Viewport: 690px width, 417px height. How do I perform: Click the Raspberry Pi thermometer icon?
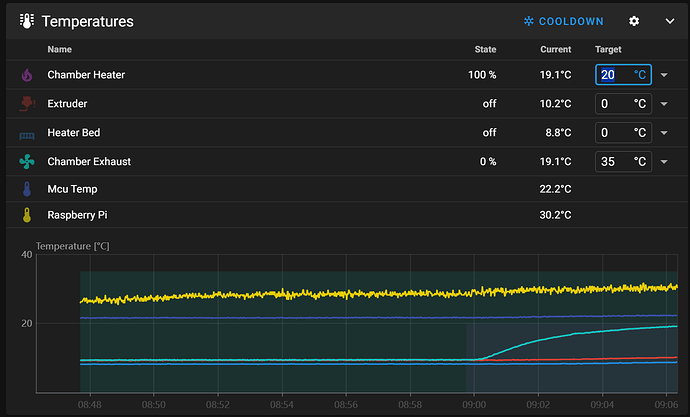27,215
